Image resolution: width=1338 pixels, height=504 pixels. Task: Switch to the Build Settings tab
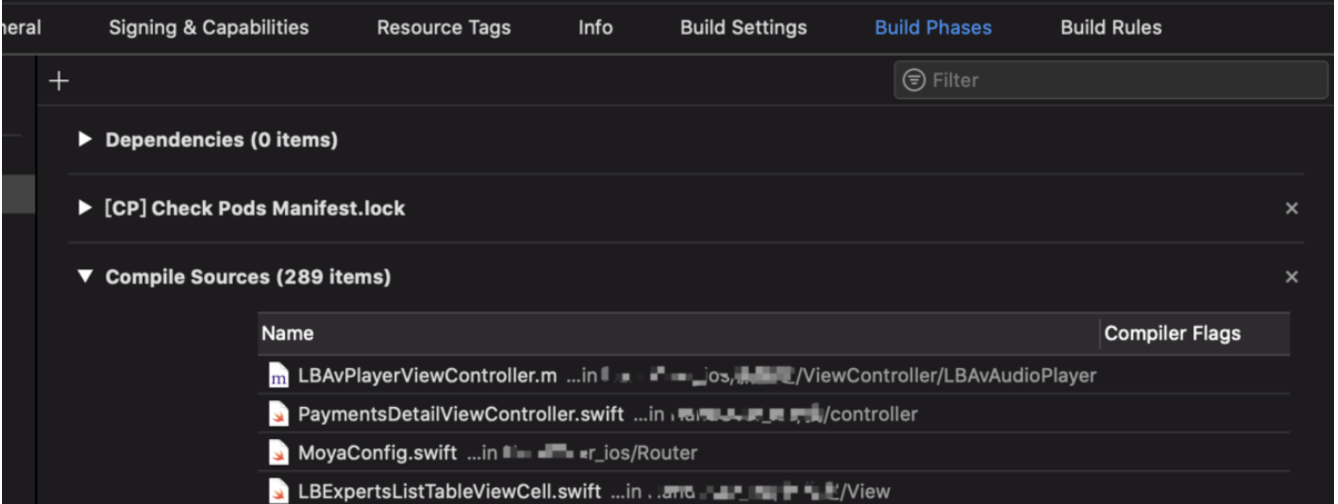[743, 27]
